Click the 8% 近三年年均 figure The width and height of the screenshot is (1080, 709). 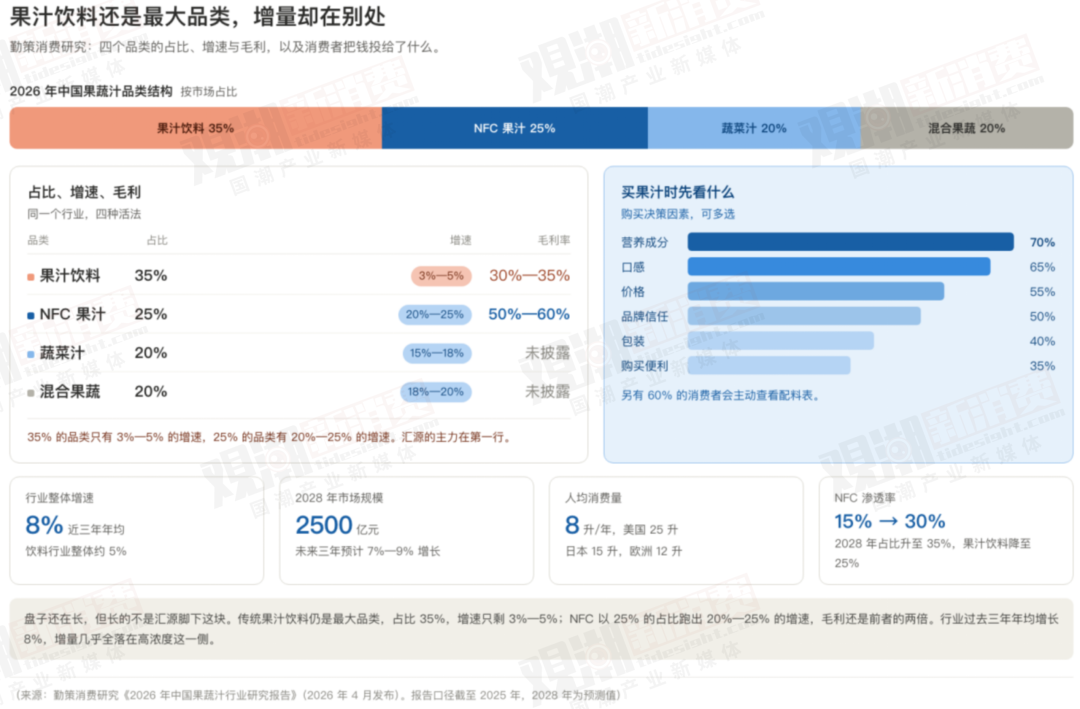75,526
